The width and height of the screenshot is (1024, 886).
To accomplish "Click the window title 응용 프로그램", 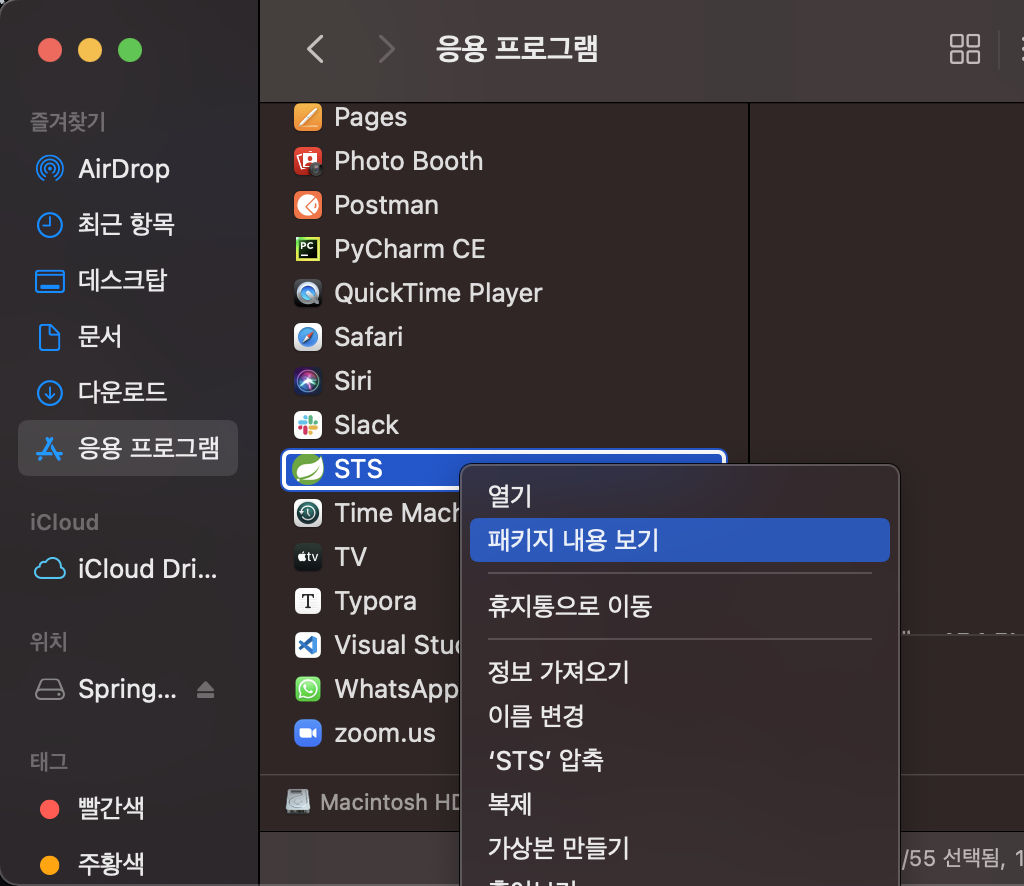I will (517, 49).
